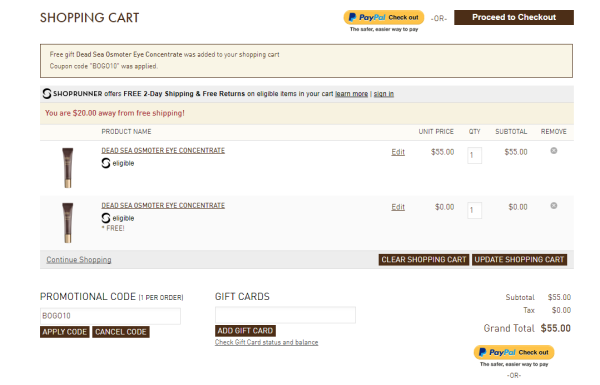Image resolution: width=600 pixels, height=385 pixels.
Task: Focus quantity field of the $55.00 item
Action: [474, 155]
